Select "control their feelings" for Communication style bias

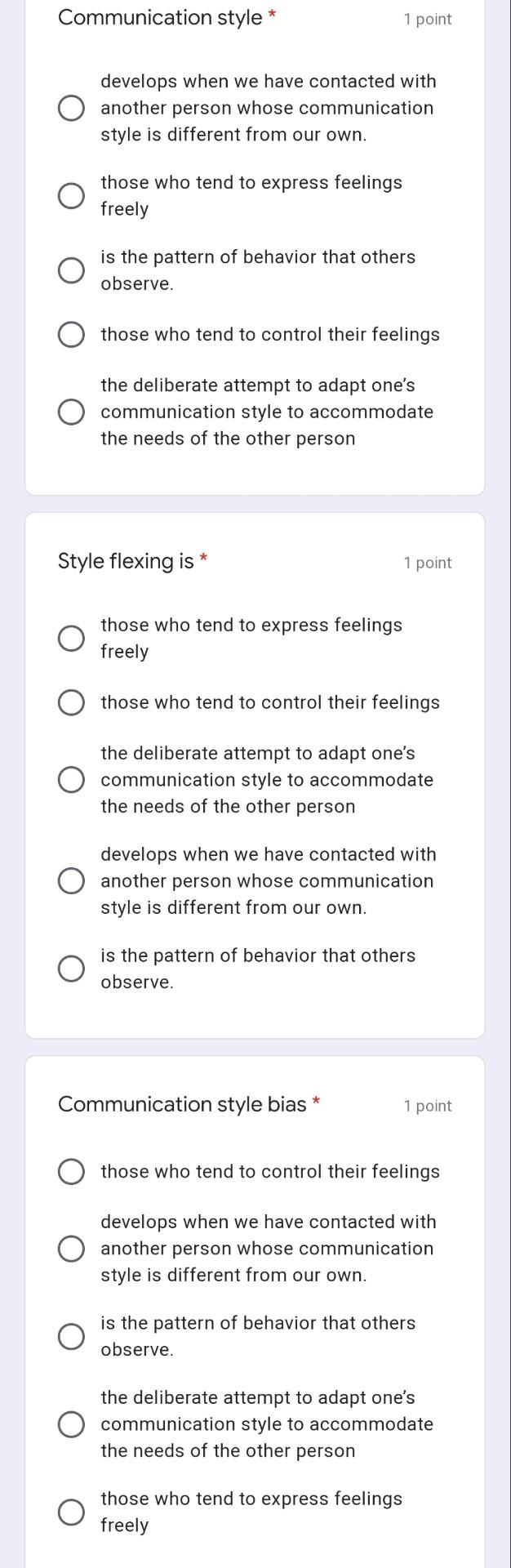click(x=72, y=1170)
